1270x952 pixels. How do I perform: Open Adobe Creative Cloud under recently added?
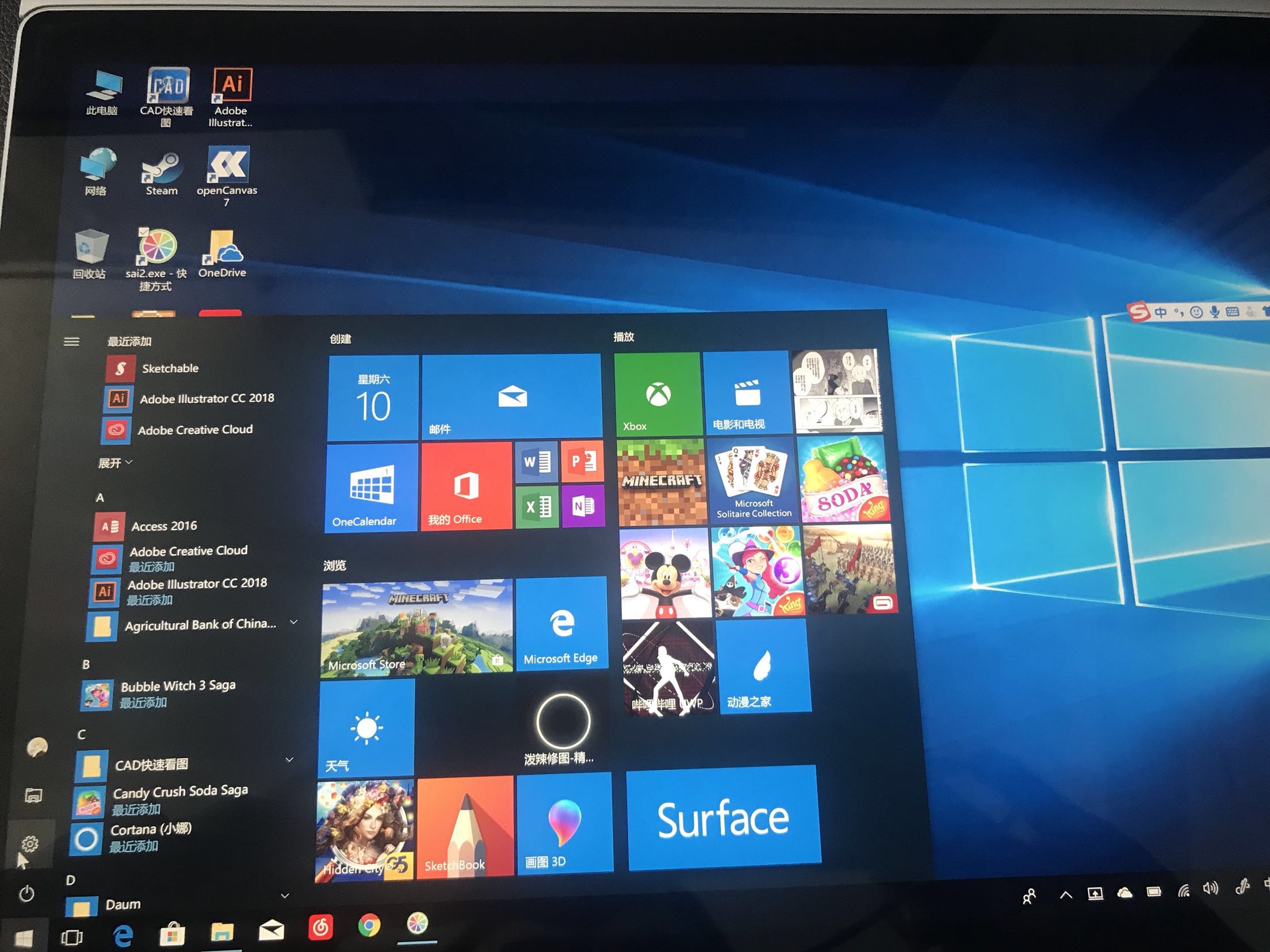(x=177, y=430)
